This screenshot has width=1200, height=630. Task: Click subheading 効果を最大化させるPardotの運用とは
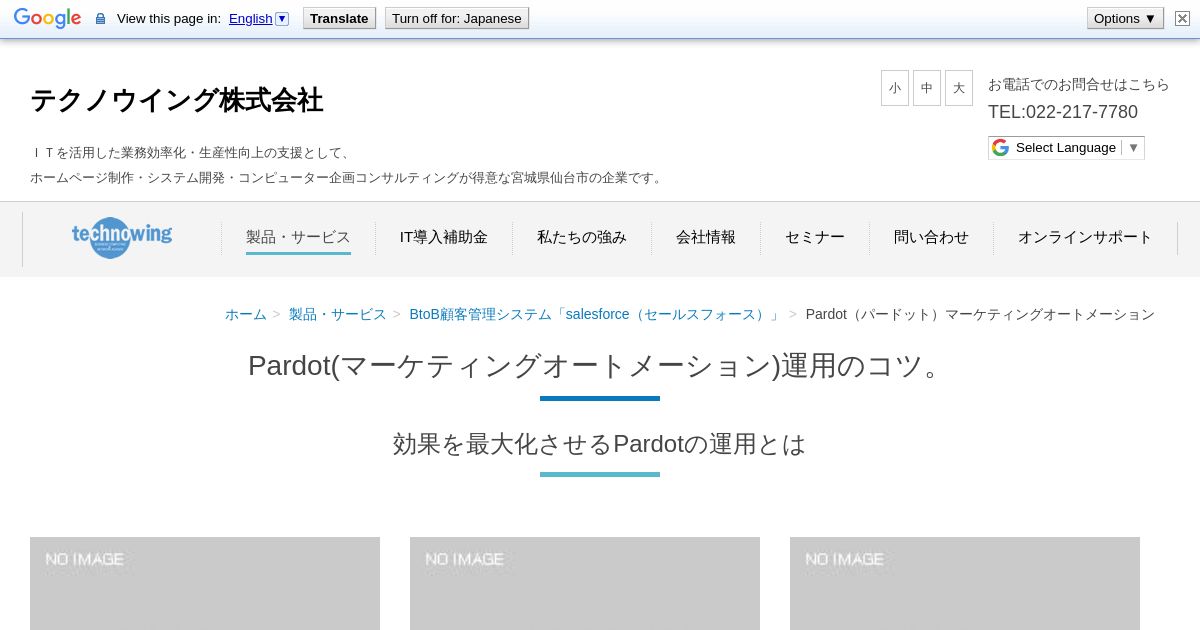click(599, 444)
